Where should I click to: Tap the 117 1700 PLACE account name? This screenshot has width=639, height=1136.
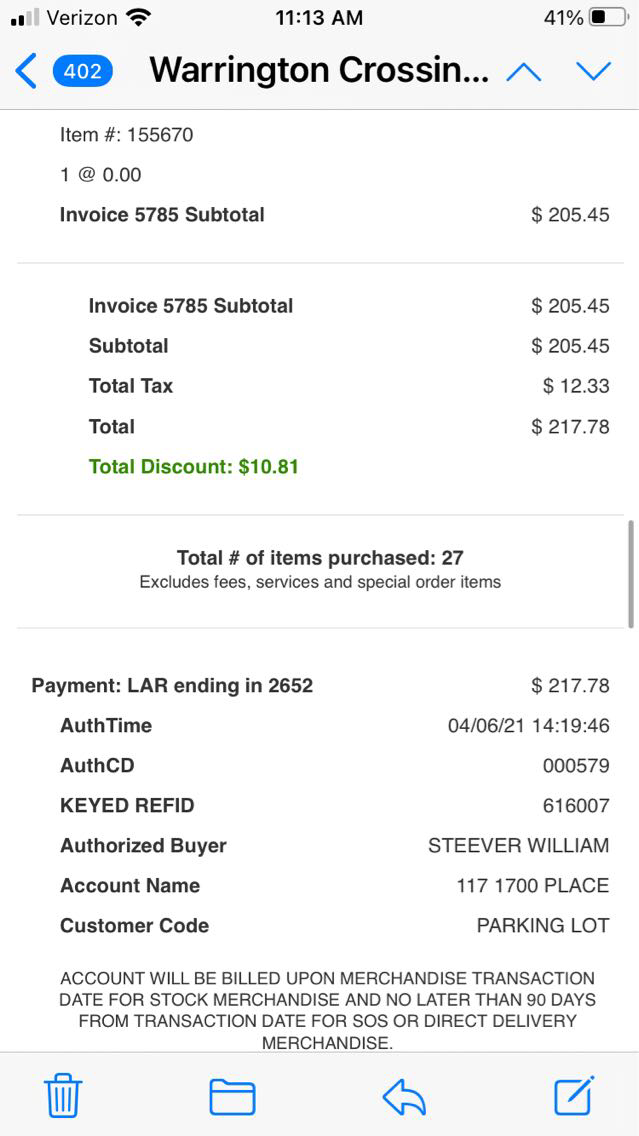(532, 886)
